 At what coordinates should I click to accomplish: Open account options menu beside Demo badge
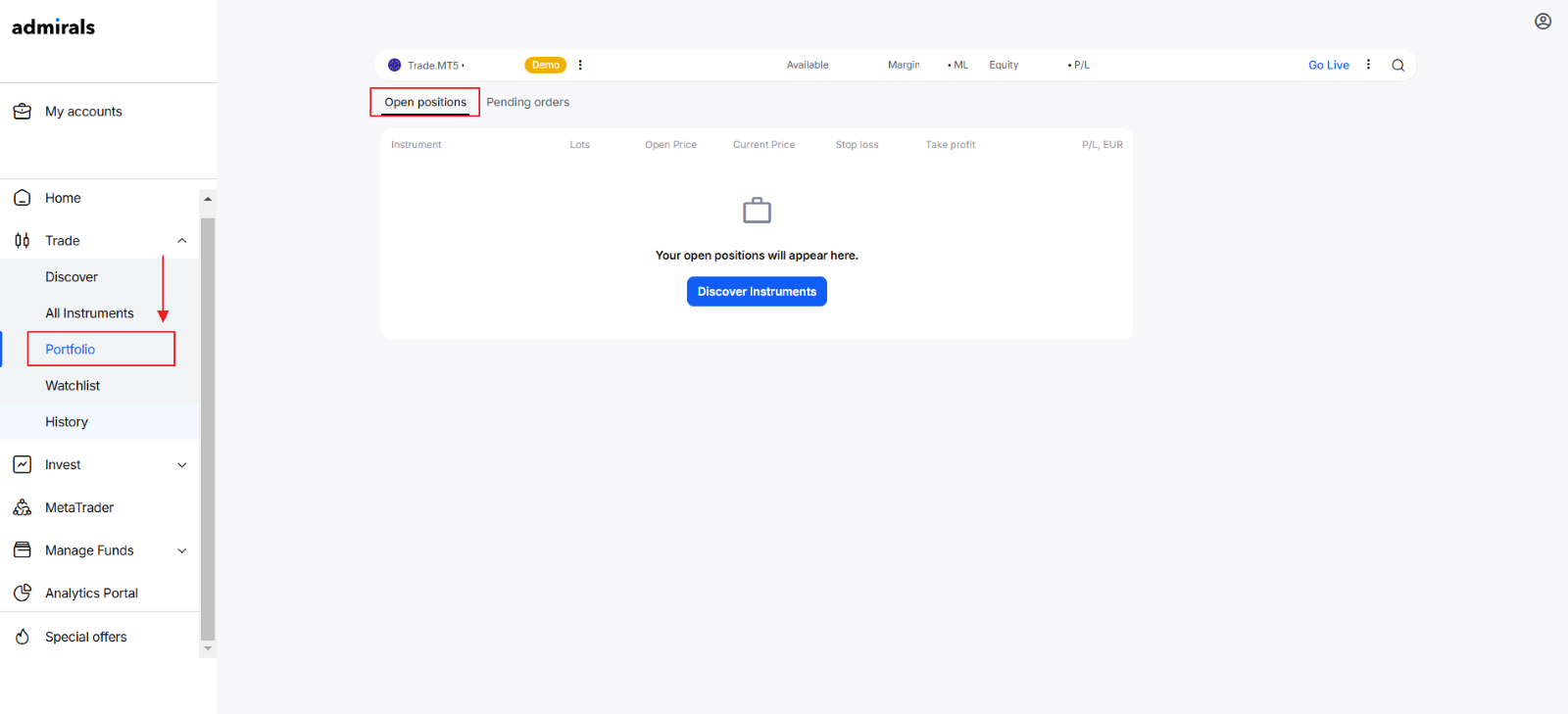(x=580, y=65)
